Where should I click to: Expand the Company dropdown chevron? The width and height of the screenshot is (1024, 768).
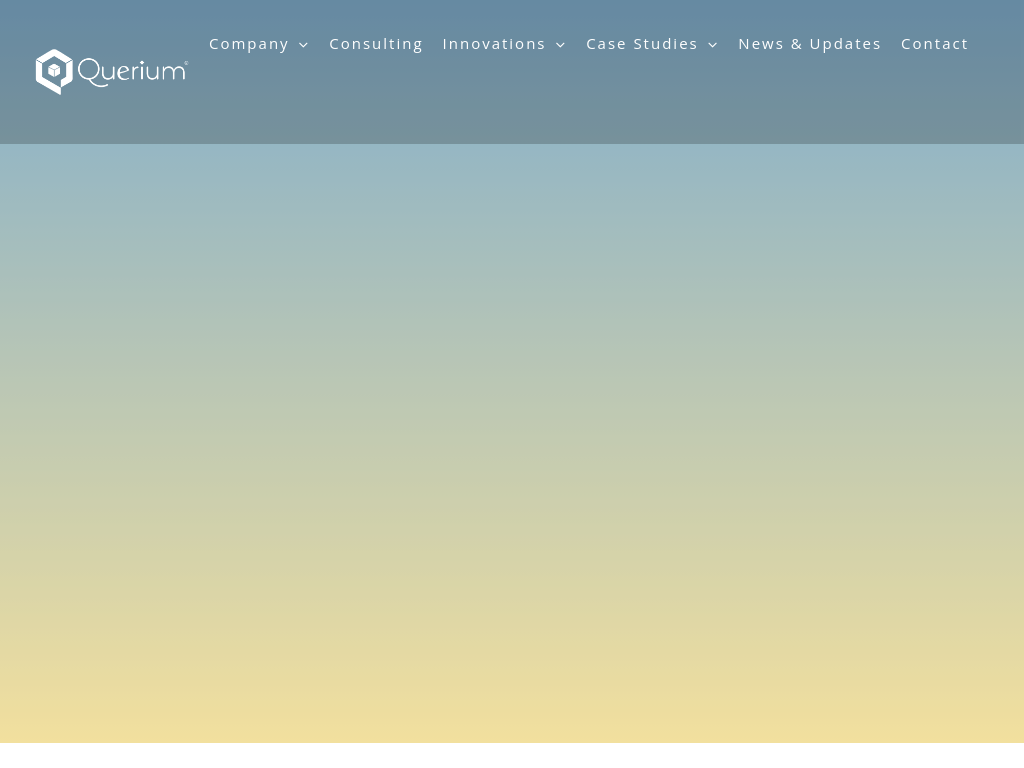point(303,45)
